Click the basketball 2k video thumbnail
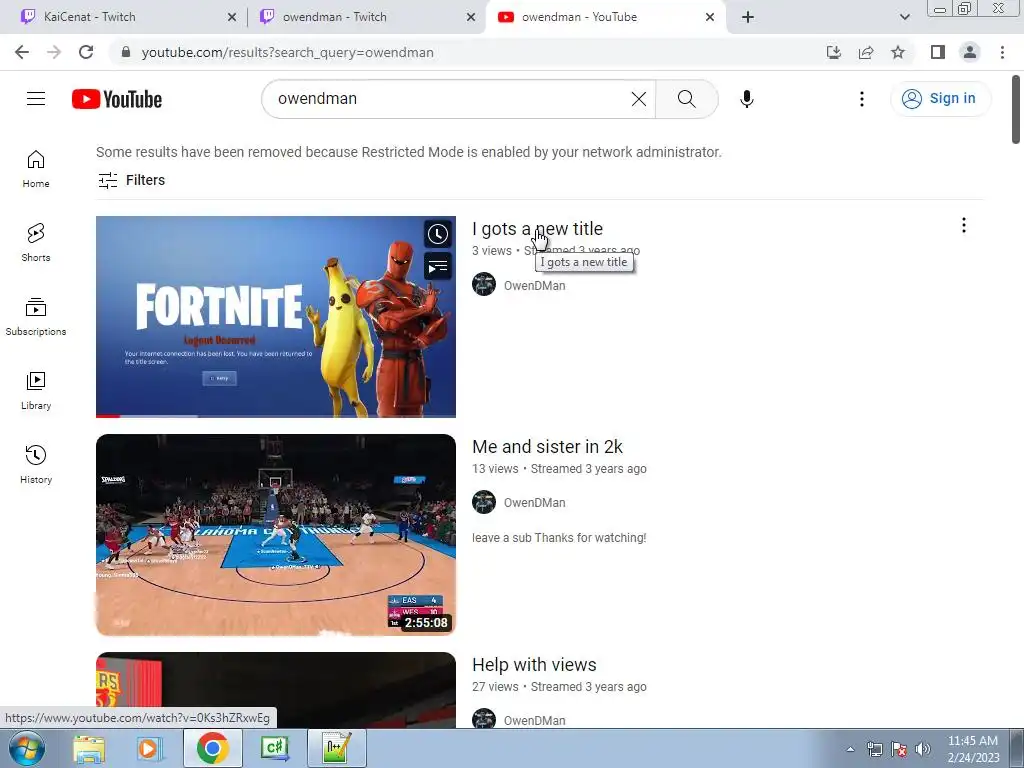This screenshot has height=768, width=1024. pyautogui.click(x=276, y=535)
